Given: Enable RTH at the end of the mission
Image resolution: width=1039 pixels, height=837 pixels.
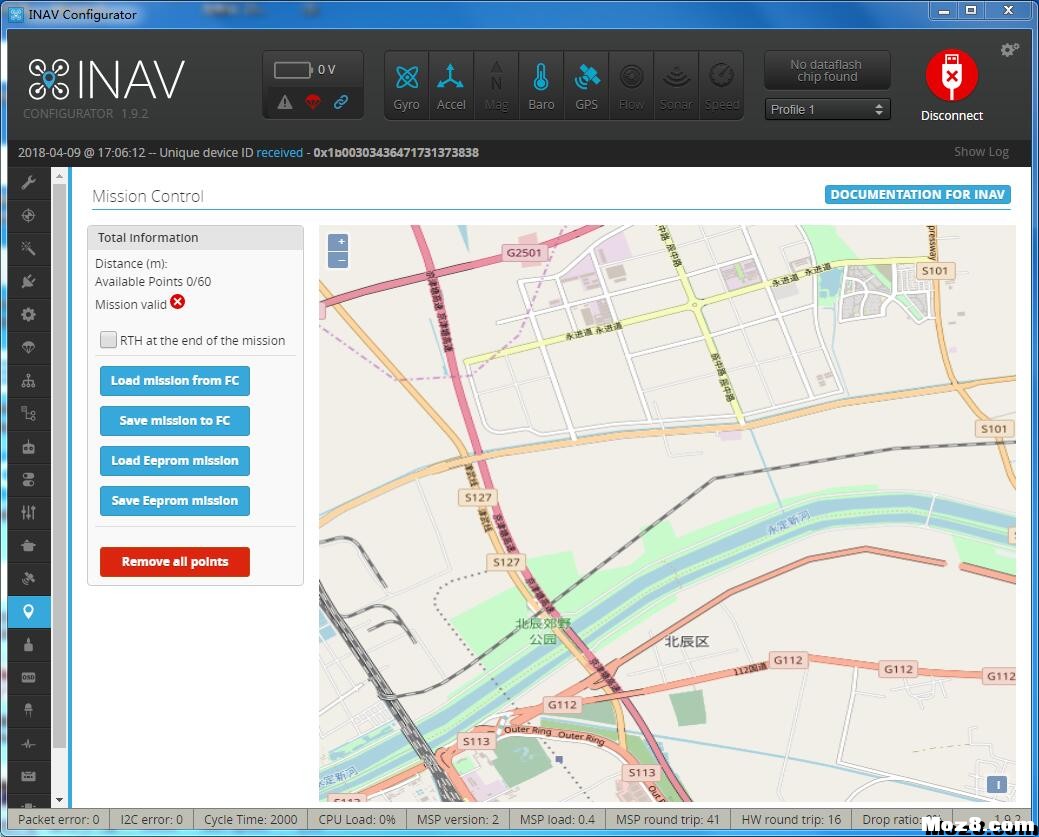Looking at the screenshot, I should pos(108,340).
